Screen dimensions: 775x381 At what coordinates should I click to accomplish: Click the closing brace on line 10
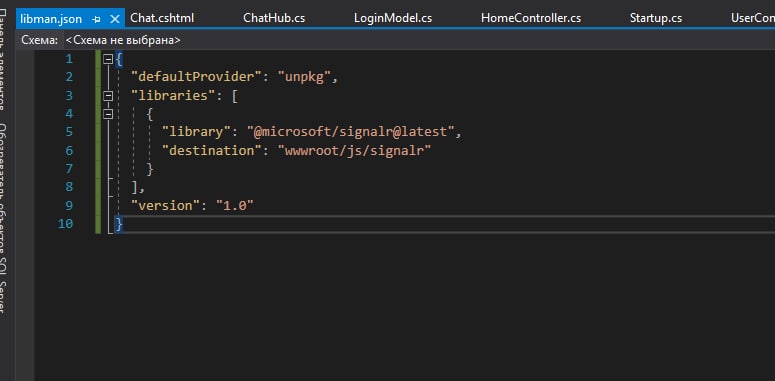(119, 224)
